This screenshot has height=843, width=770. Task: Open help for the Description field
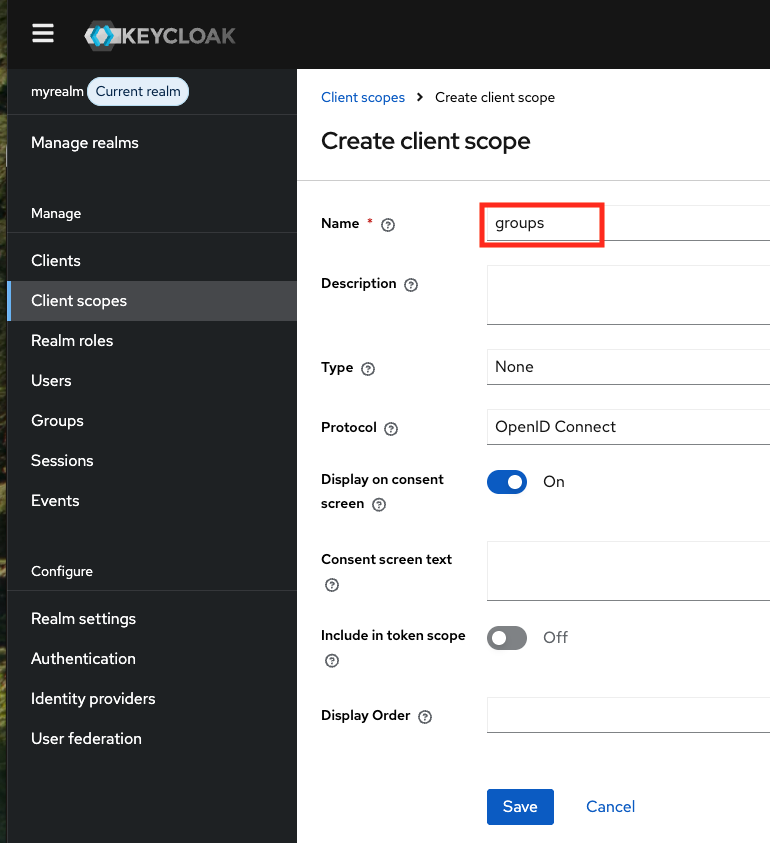click(x=411, y=284)
